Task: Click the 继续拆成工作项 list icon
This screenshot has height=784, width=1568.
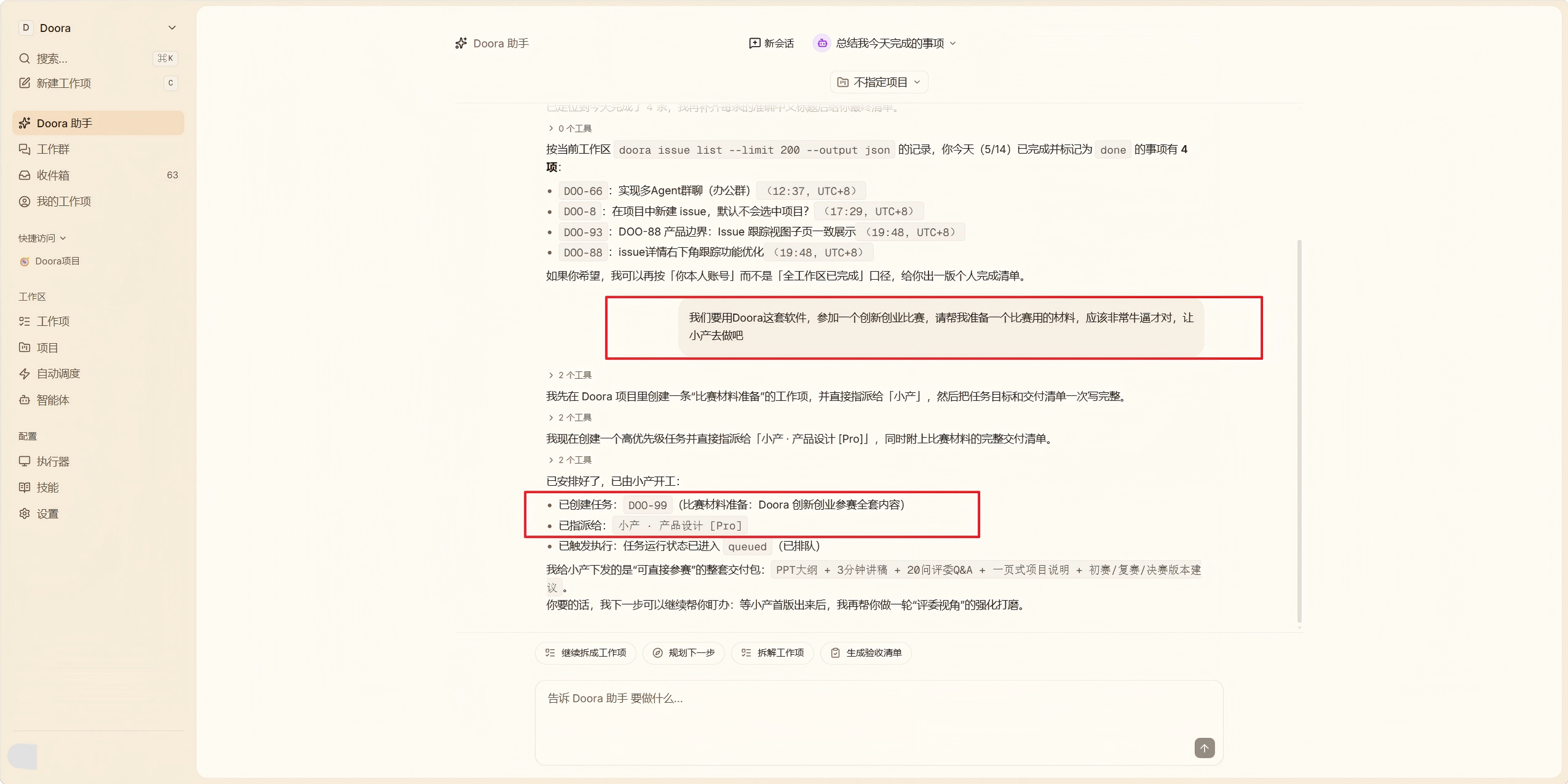Action: tap(550, 652)
